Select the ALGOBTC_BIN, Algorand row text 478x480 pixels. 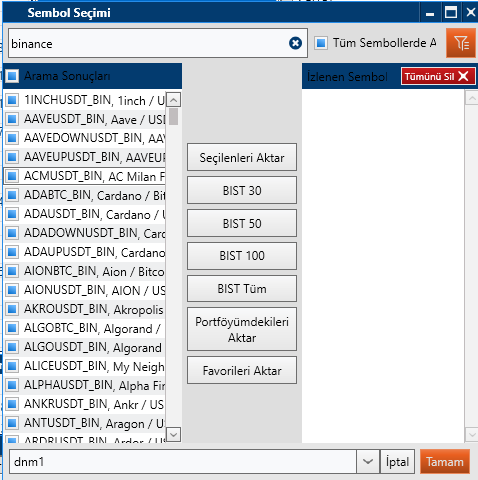click(93, 328)
